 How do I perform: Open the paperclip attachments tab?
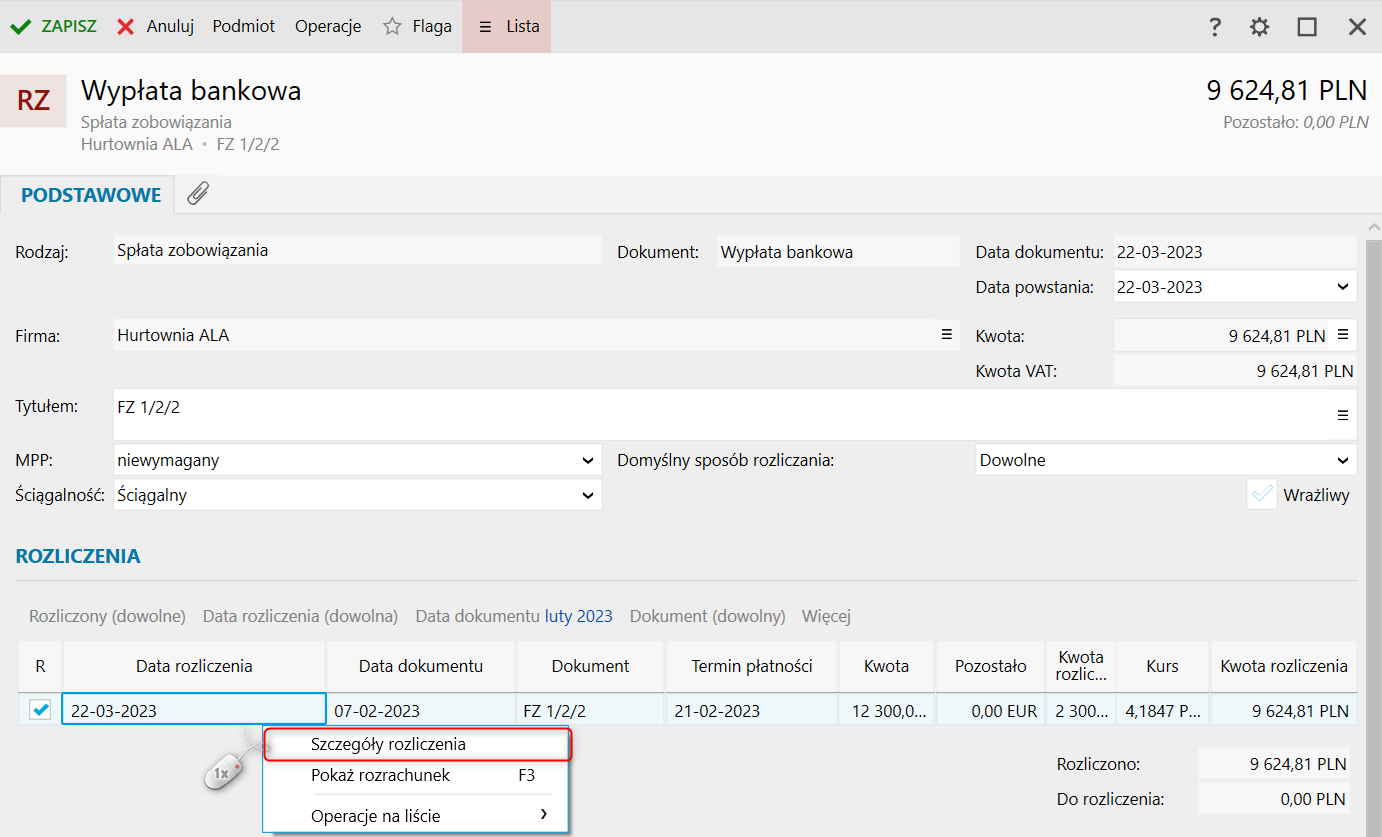pyautogui.click(x=198, y=194)
